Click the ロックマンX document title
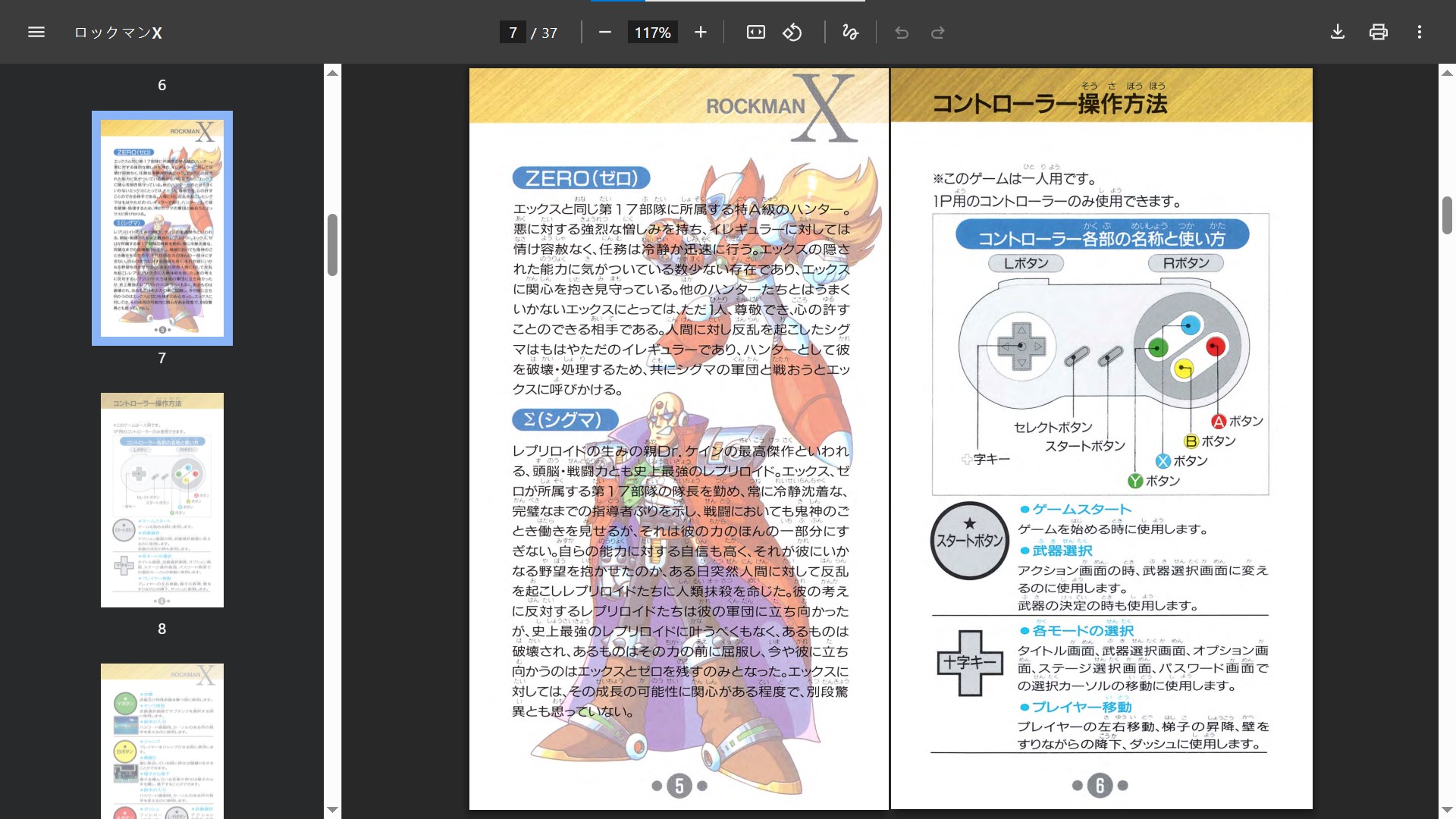1456x819 pixels. click(x=118, y=33)
